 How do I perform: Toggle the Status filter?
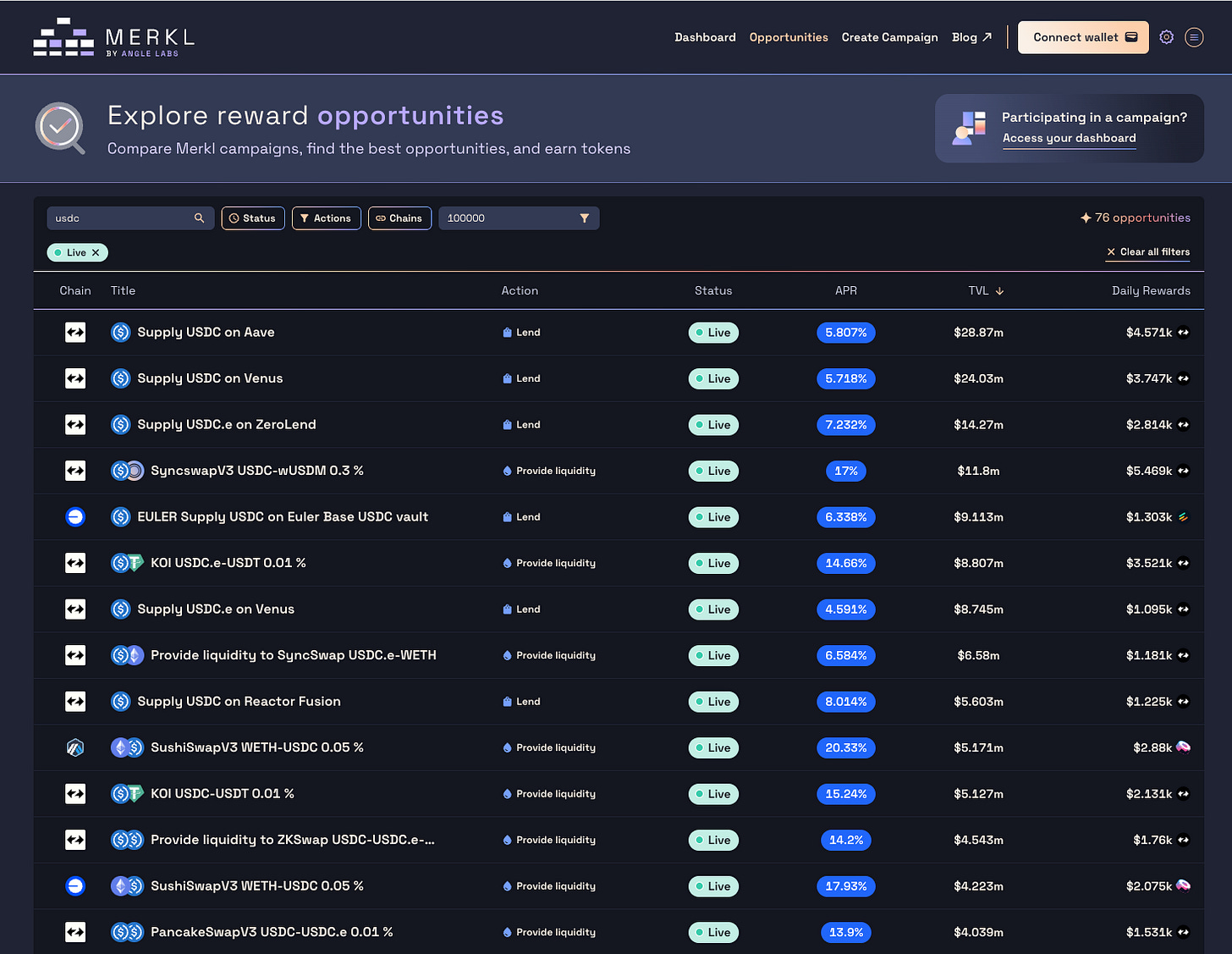(x=252, y=218)
